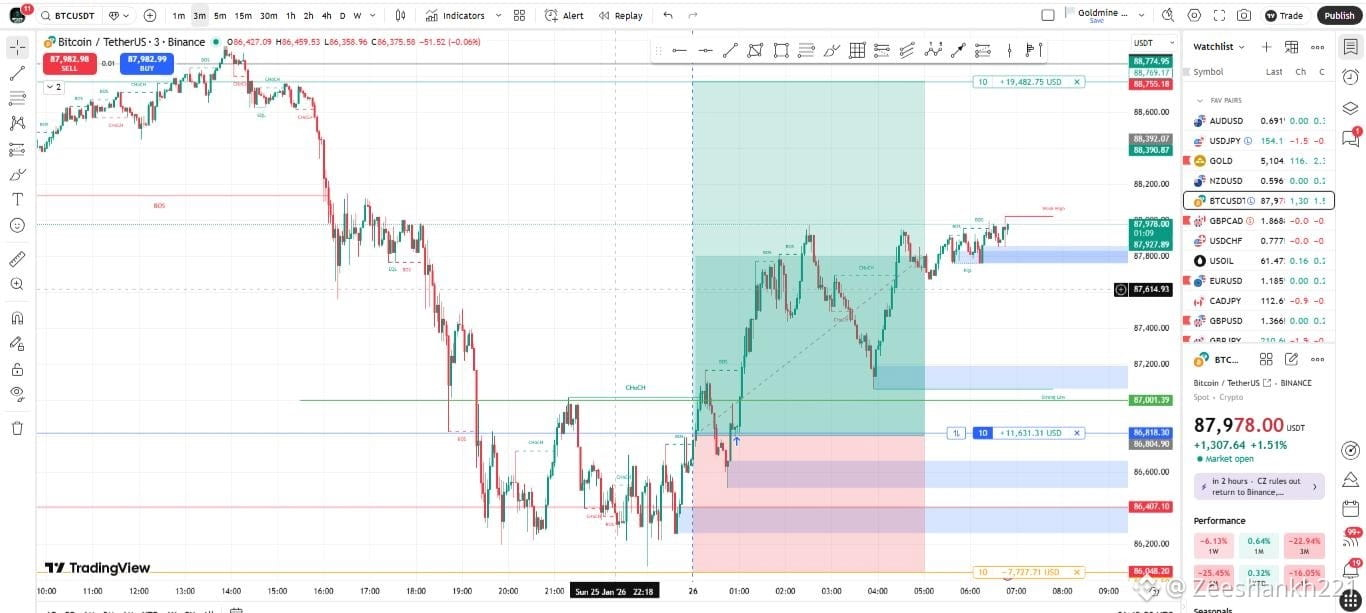
Task: Start bar Replay mode
Action: (x=621, y=15)
